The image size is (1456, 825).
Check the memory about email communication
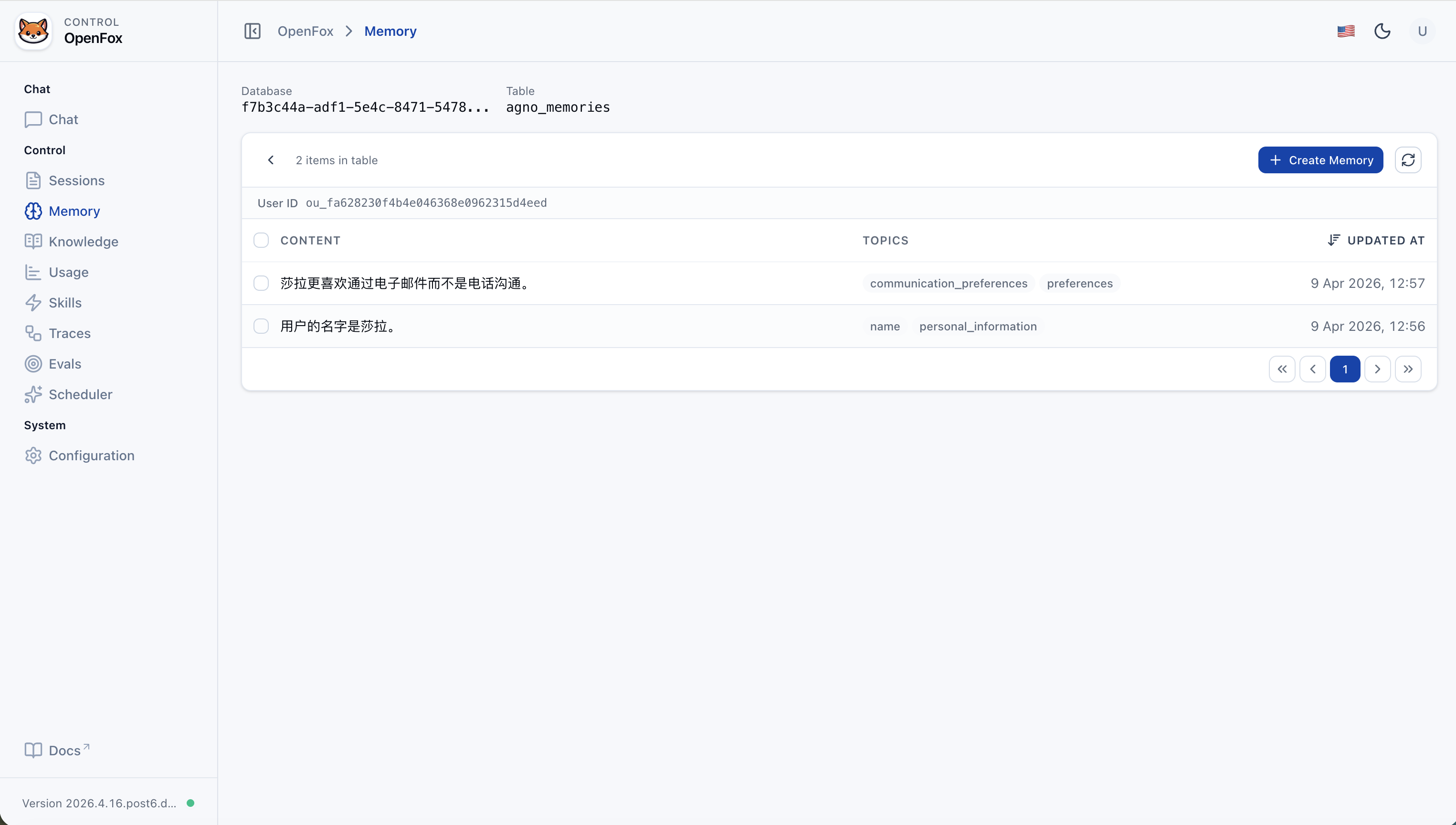pyautogui.click(x=261, y=283)
